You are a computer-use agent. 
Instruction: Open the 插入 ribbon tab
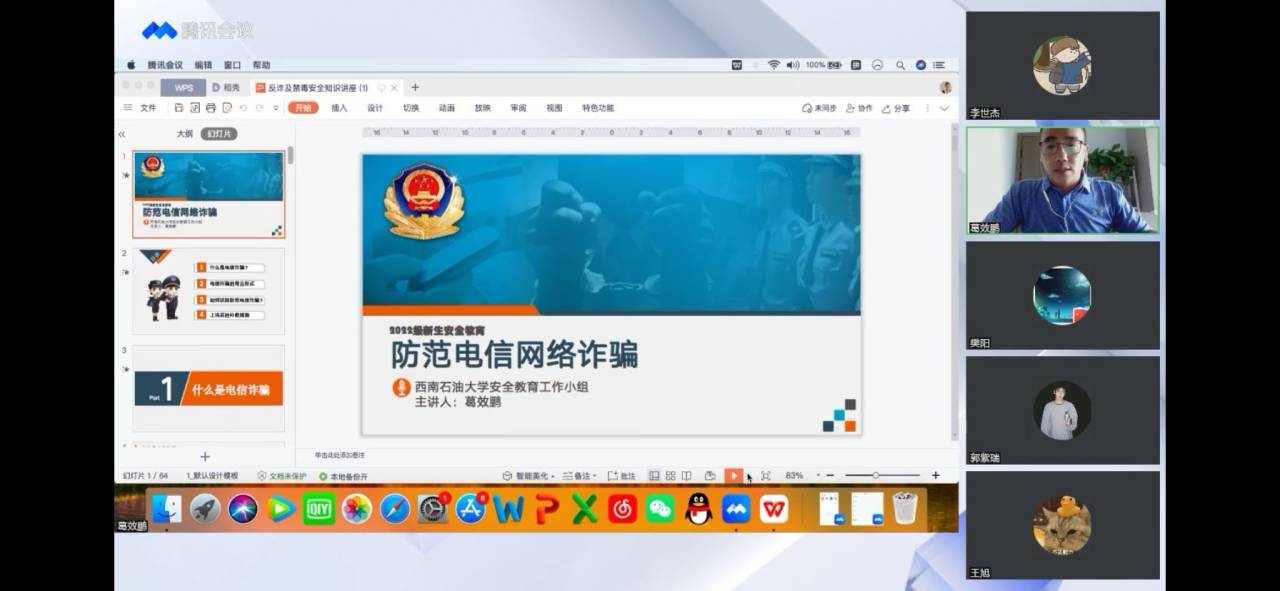(x=339, y=108)
